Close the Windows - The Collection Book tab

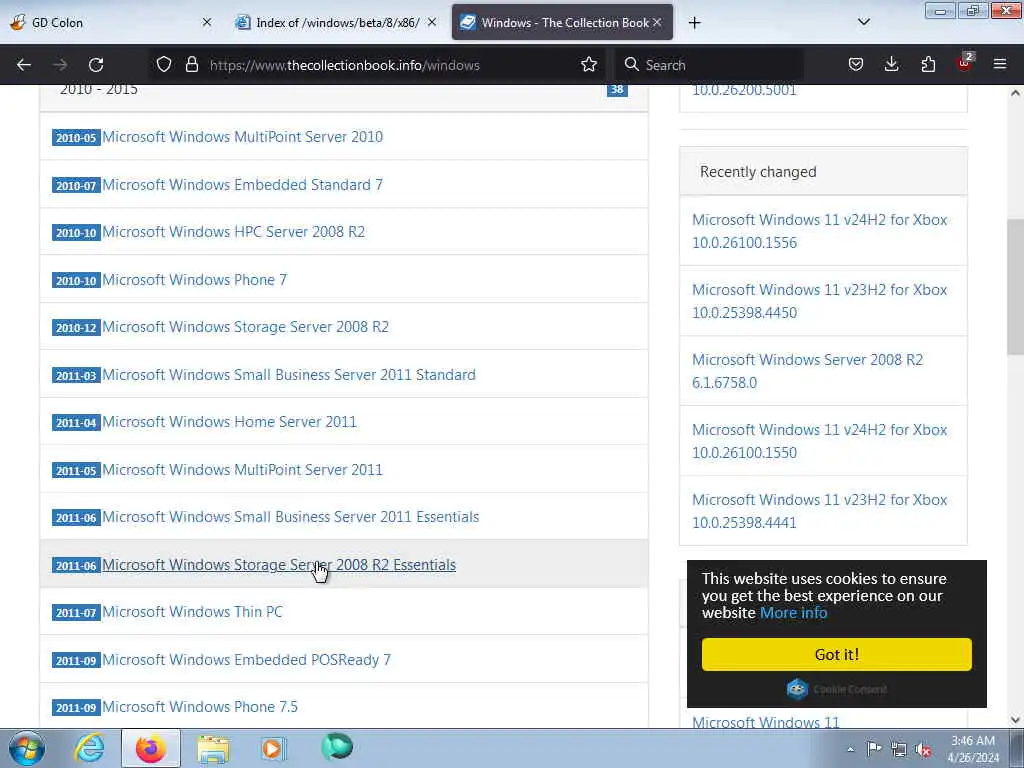pos(657,22)
